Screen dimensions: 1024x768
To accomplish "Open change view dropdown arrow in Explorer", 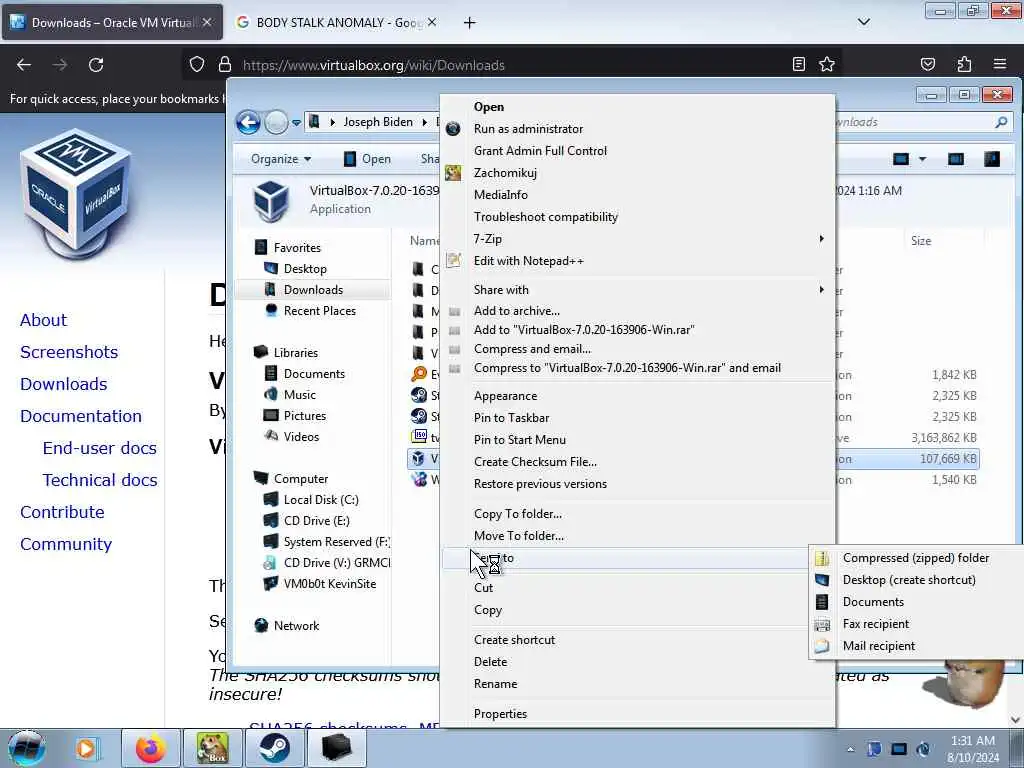I will [x=922, y=159].
